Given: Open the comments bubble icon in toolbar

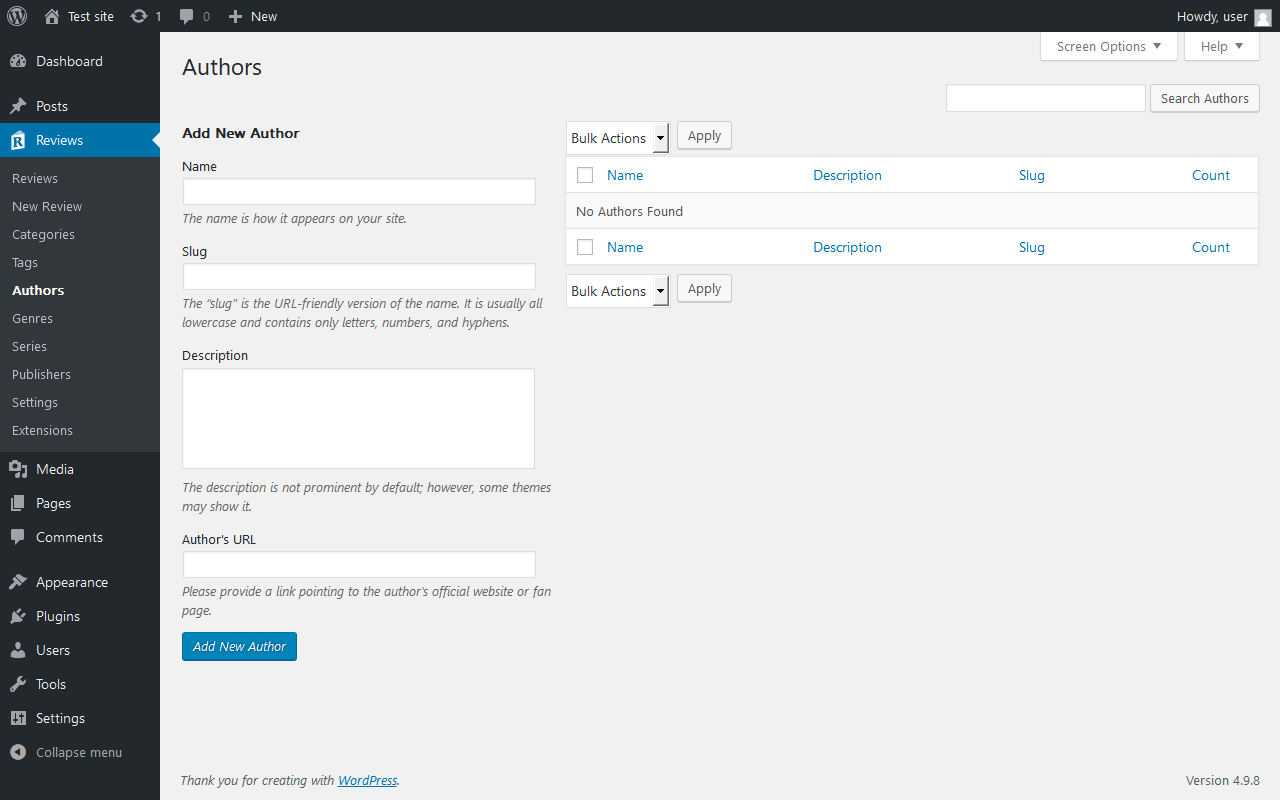Looking at the screenshot, I should [x=187, y=16].
